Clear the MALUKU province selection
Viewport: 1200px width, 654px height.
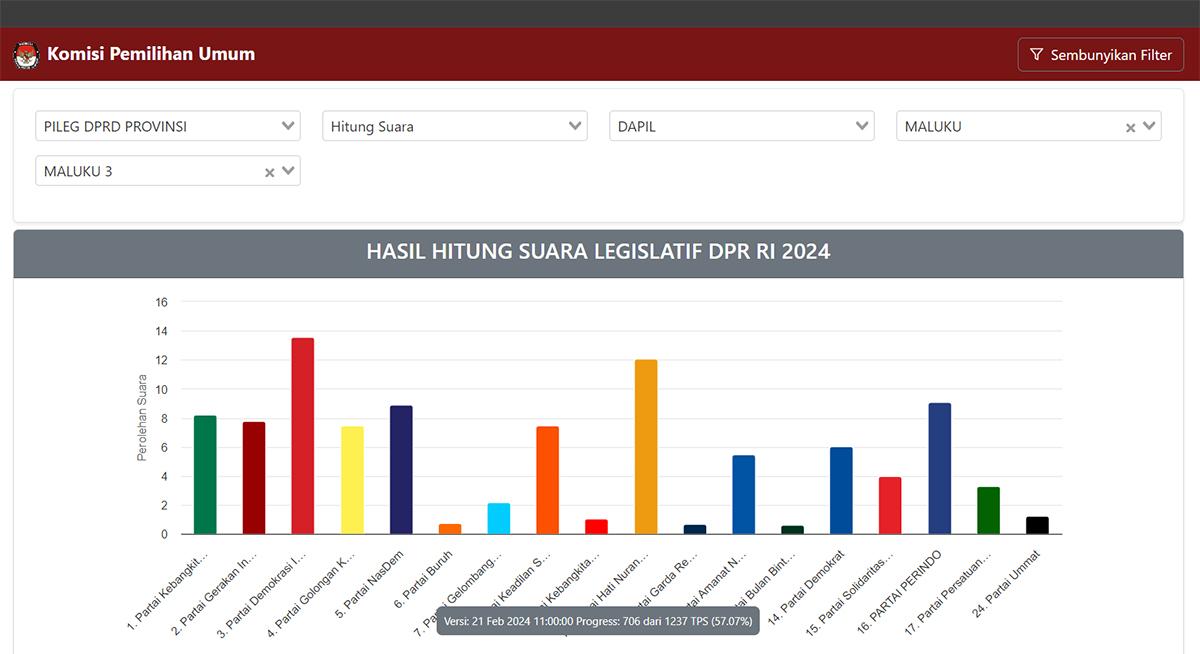click(x=1130, y=127)
